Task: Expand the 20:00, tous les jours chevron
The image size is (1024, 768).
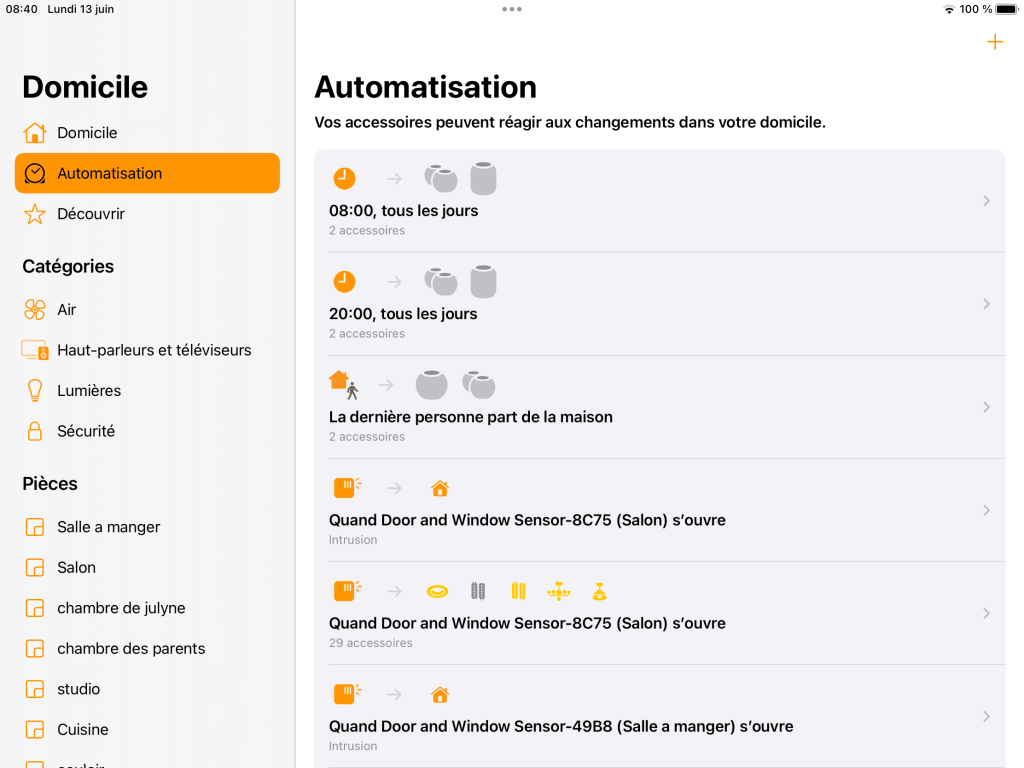Action: [986, 304]
